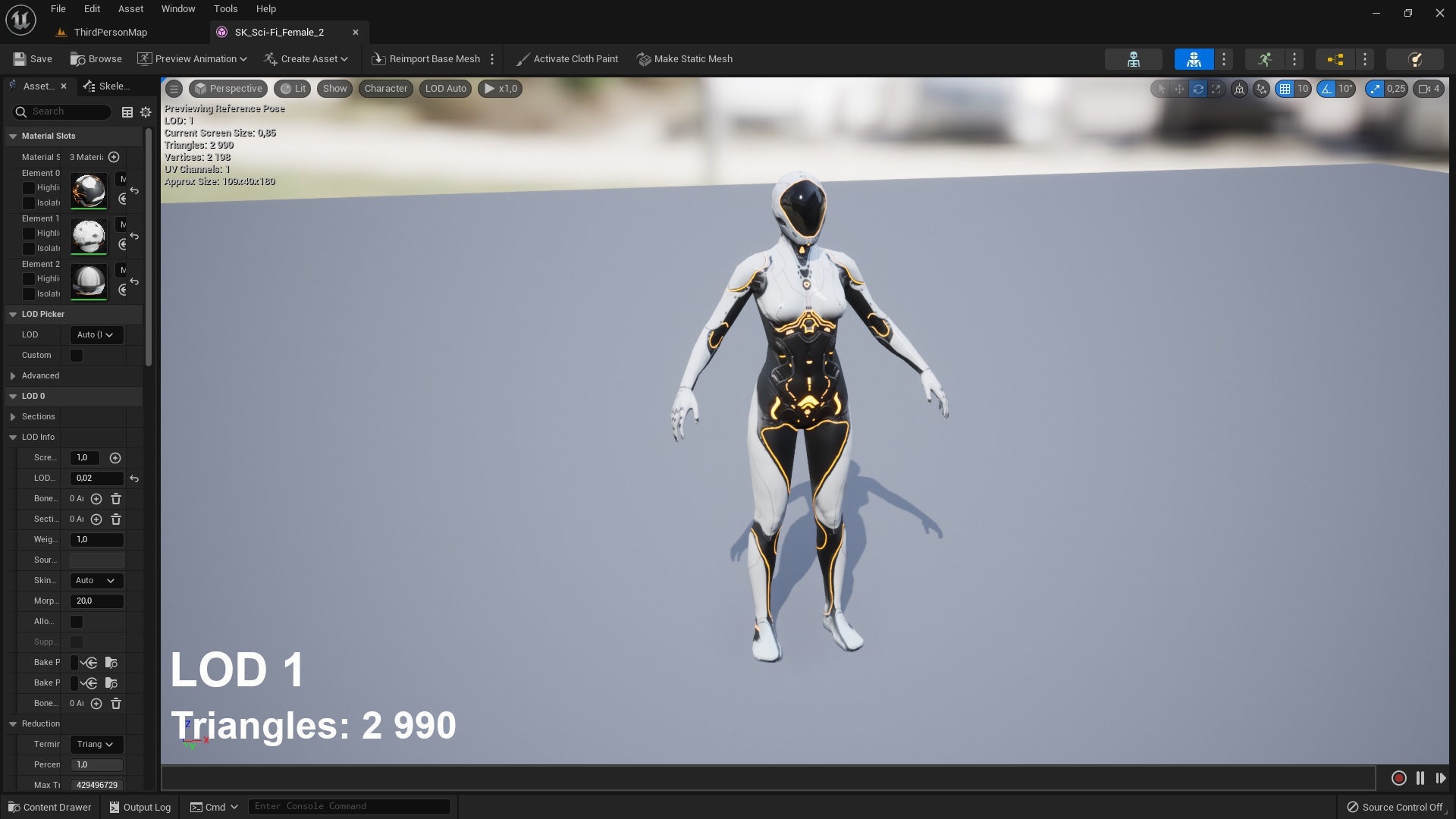This screenshot has width=1456, height=819.
Task: Click Reimport Base Mesh
Action: (426, 59)
